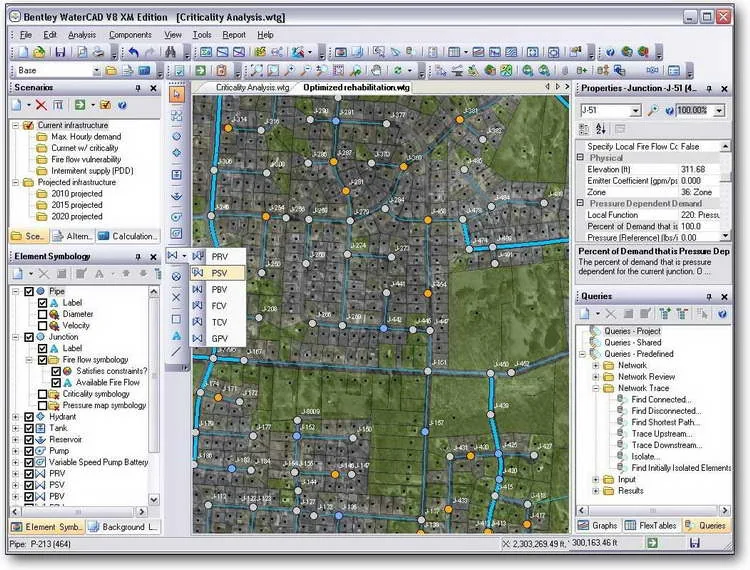The height and width of the screenshot is (570, 750).
Task: Click the Save disk icon in the toolbar
Action: coord(60,52)
